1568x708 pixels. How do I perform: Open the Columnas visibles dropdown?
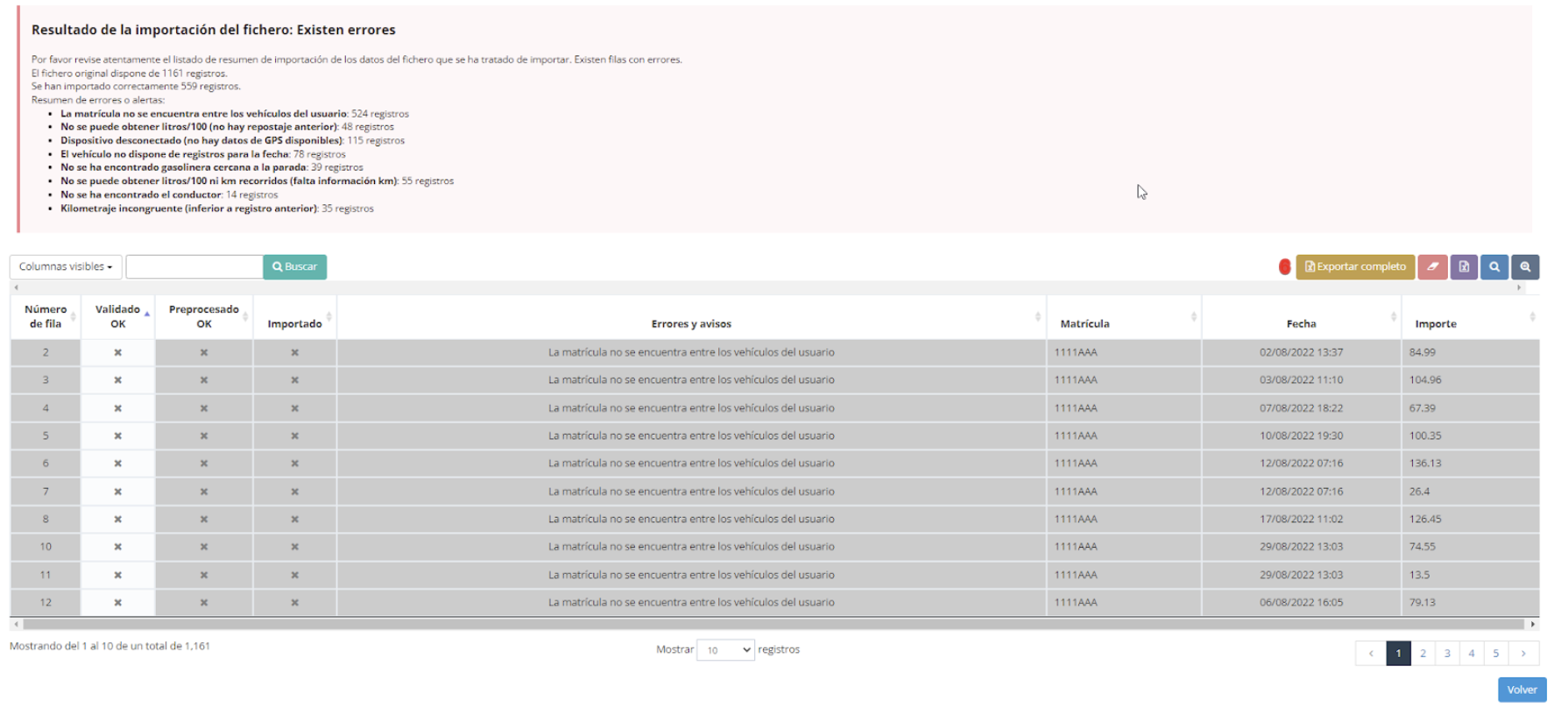66,267
